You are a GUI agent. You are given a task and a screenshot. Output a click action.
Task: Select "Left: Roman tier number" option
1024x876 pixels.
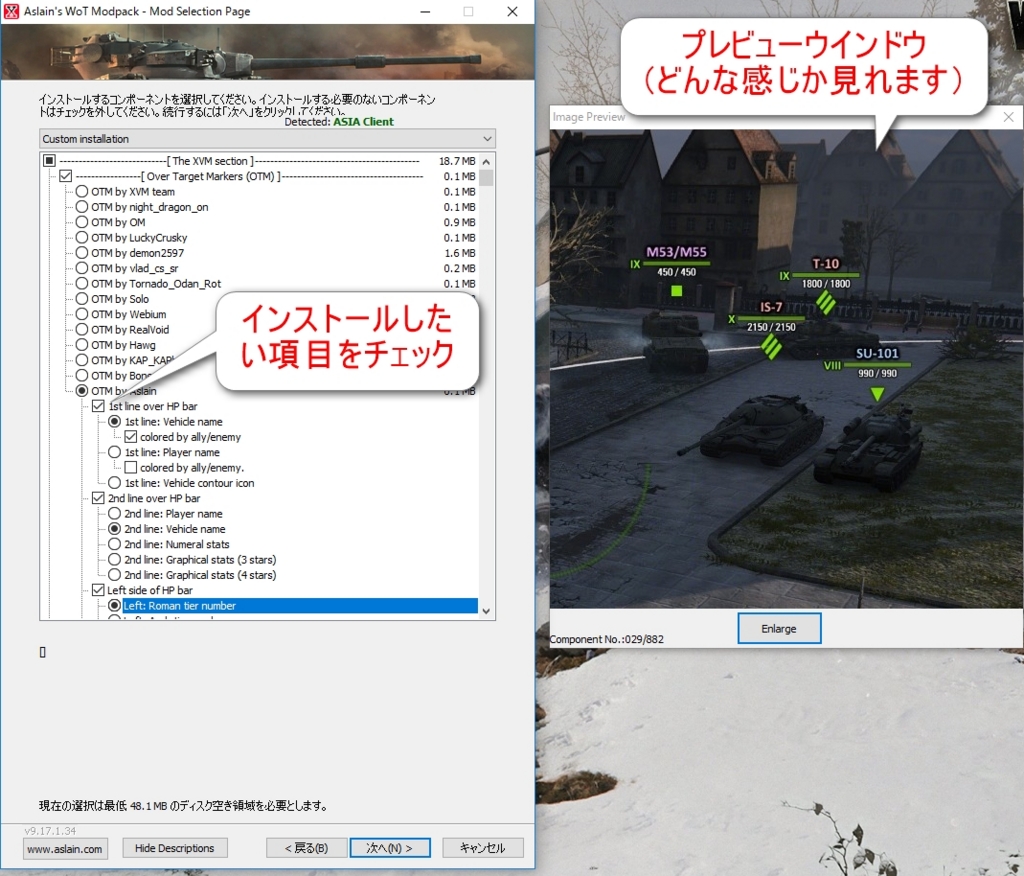113,605
